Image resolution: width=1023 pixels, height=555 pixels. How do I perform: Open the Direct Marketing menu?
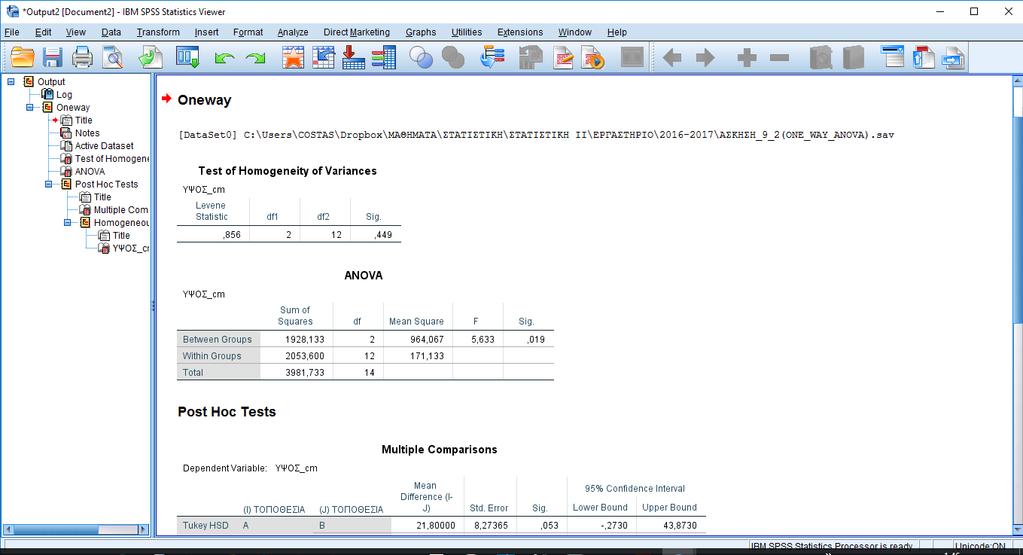[x=356, y=32]
